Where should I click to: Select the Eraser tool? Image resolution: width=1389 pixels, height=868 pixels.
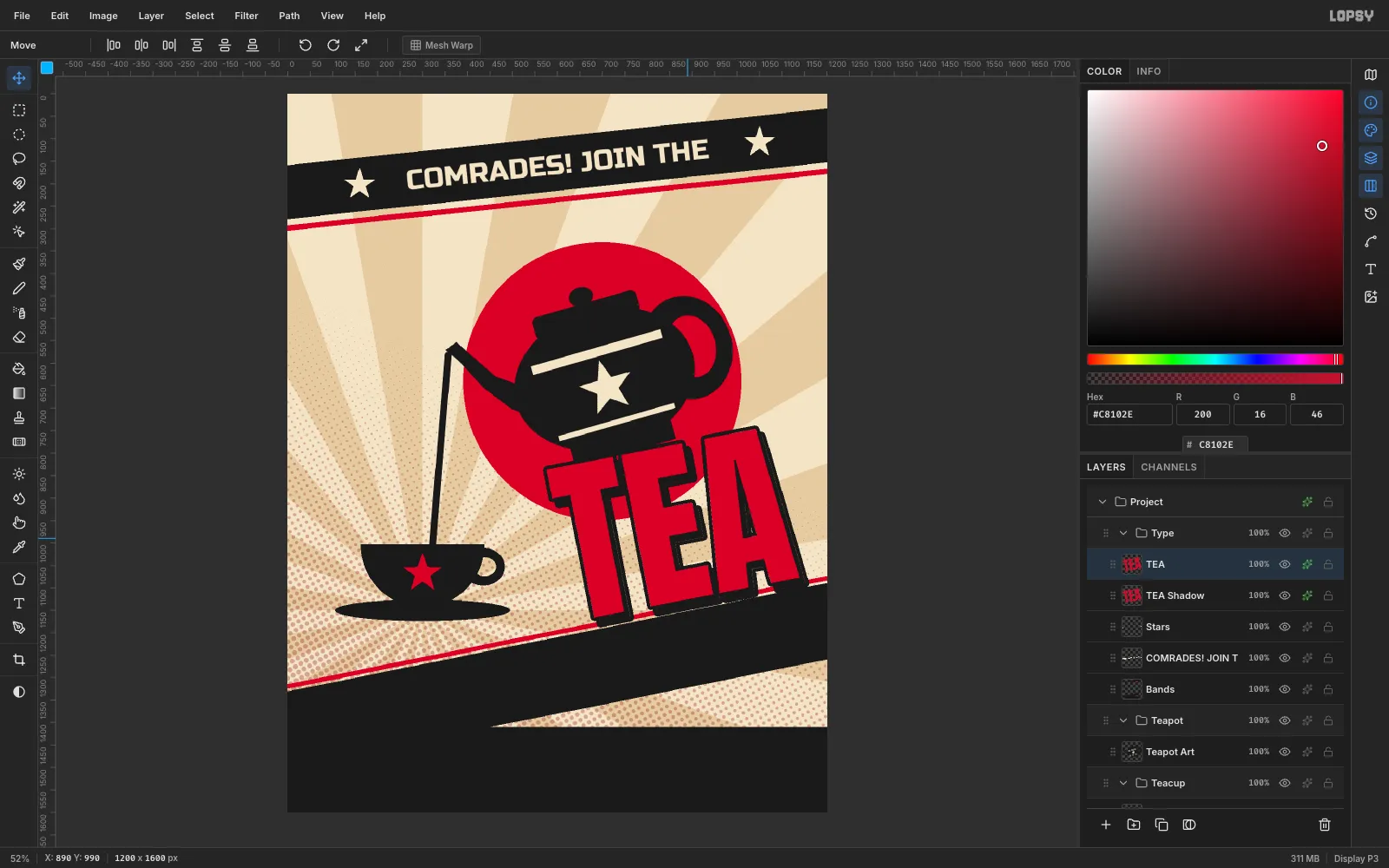[19, 337]
